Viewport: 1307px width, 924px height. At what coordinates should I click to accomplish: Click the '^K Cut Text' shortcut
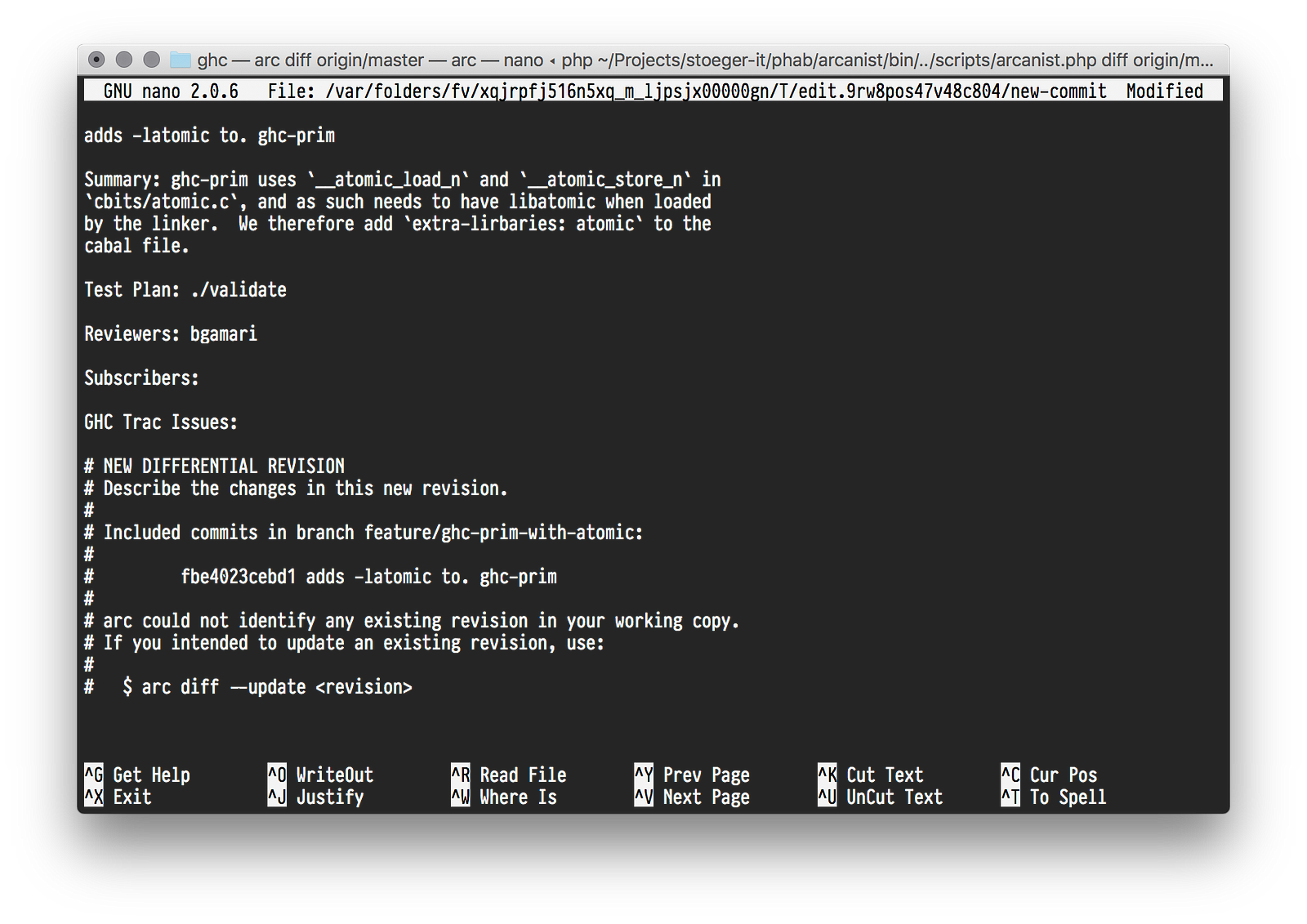coord(871,775)
